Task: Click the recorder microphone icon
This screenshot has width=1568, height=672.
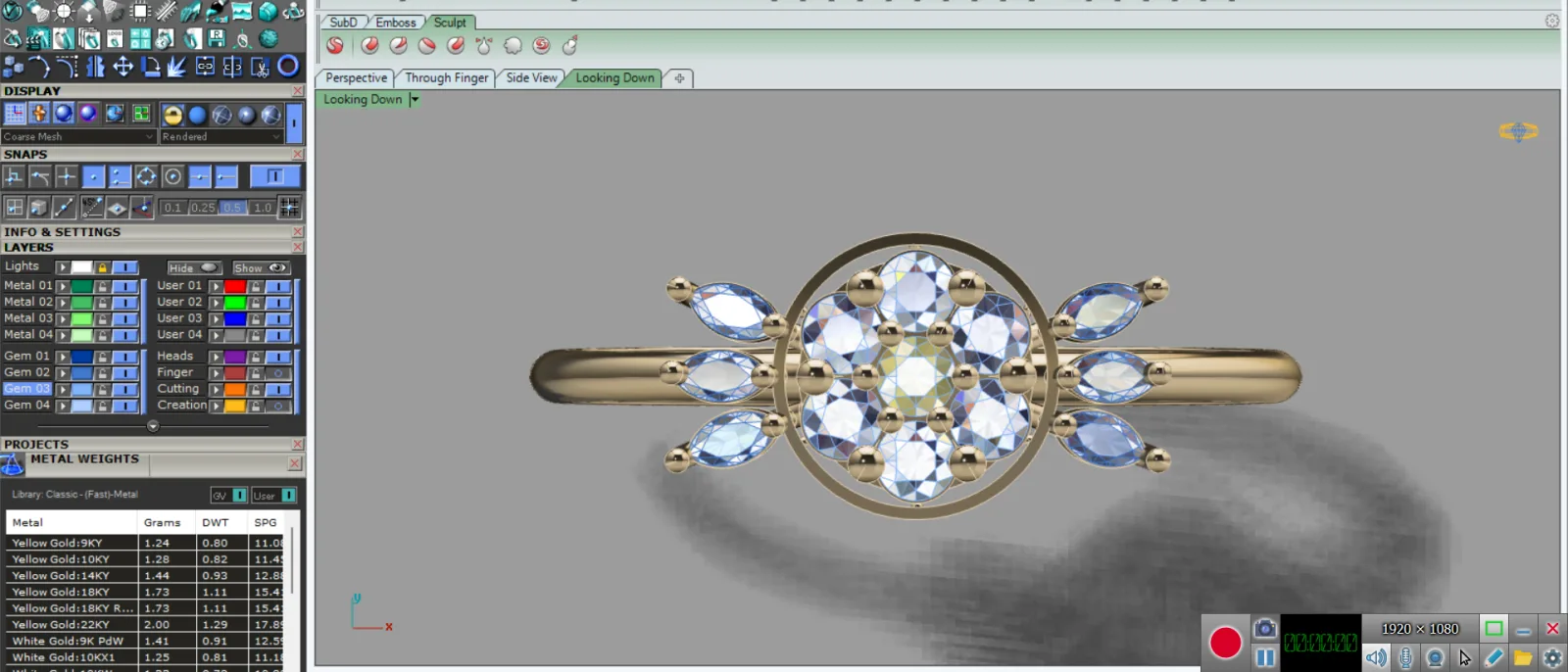Action: [1406, 657]
